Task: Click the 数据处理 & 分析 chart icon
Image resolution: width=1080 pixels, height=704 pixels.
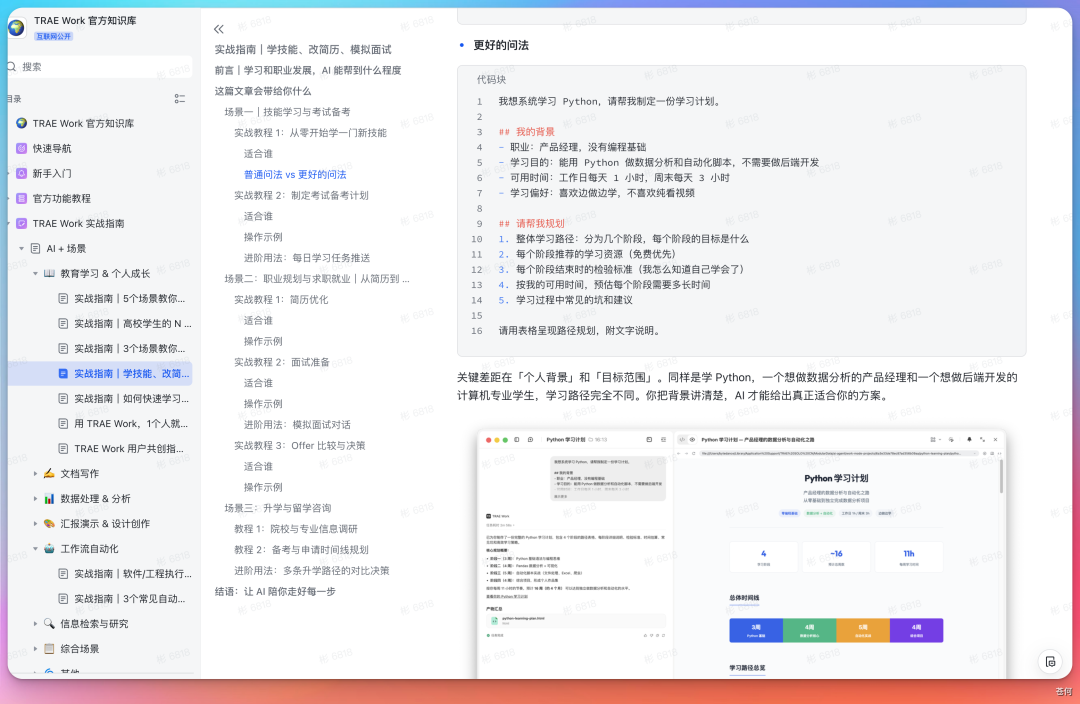Action: coord(49,499)
